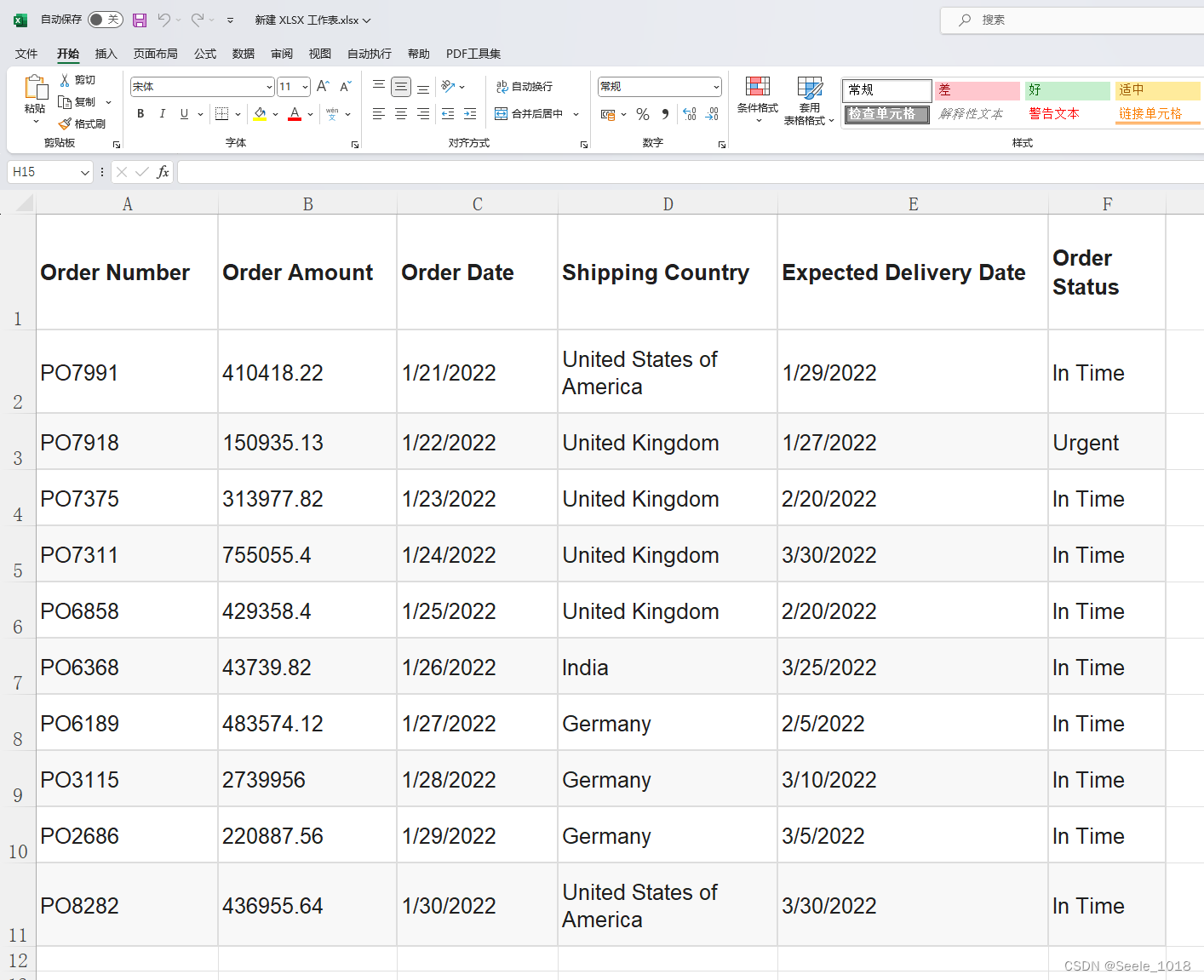Open the fill color dropdown arrow
This screenshot has height=980, width=1204.
(x=275, y=113)
